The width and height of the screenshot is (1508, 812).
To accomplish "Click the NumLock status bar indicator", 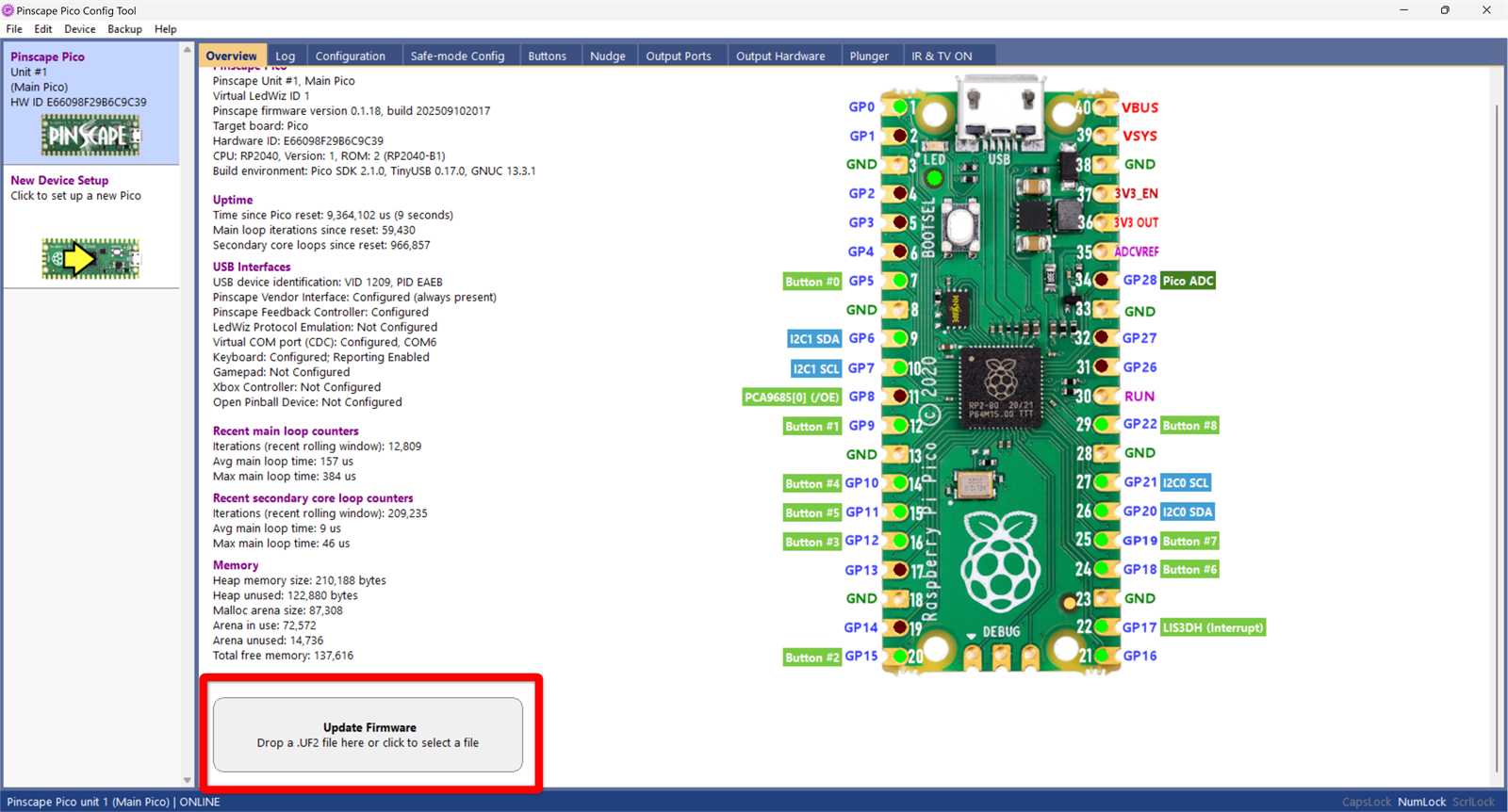I will 1421,802.
